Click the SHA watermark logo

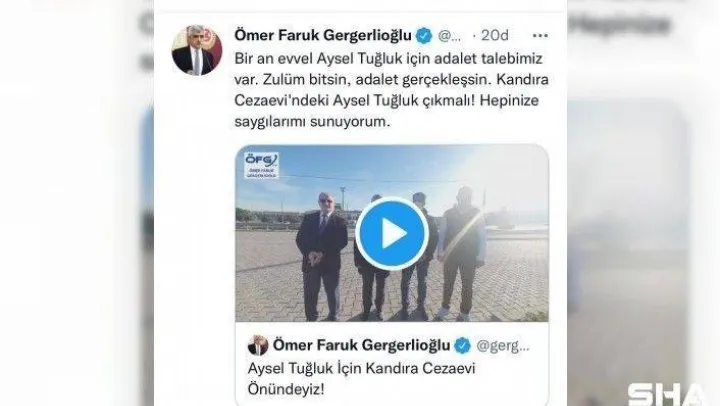[667, 394]
